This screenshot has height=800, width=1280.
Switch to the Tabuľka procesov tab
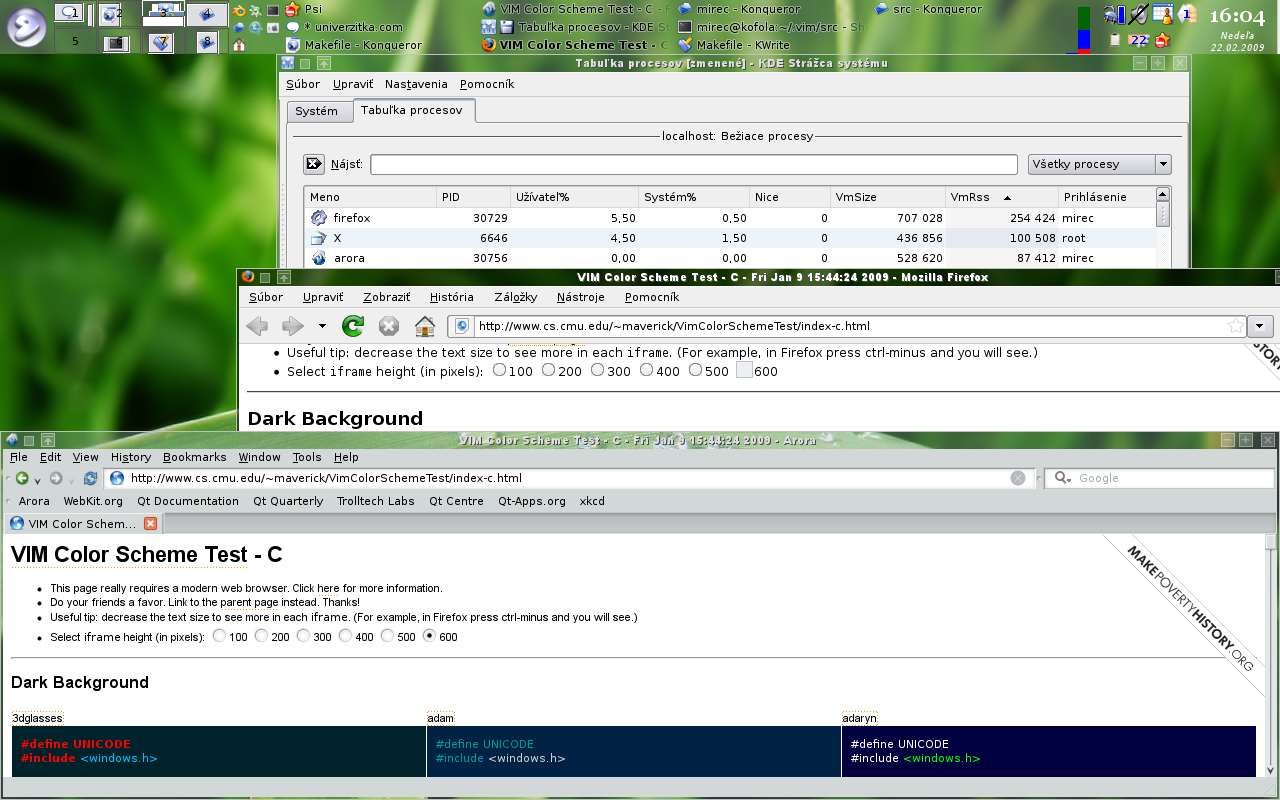[412, 110]
